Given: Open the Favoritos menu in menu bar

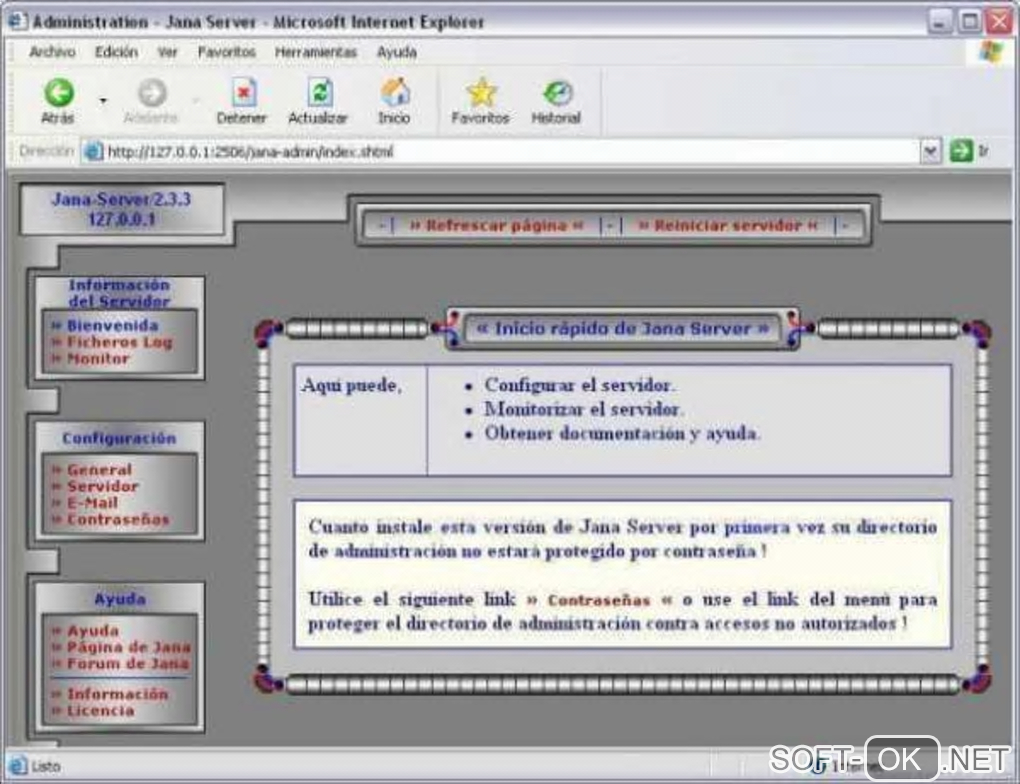Looking at the screenshot, I should coord(226,52).
